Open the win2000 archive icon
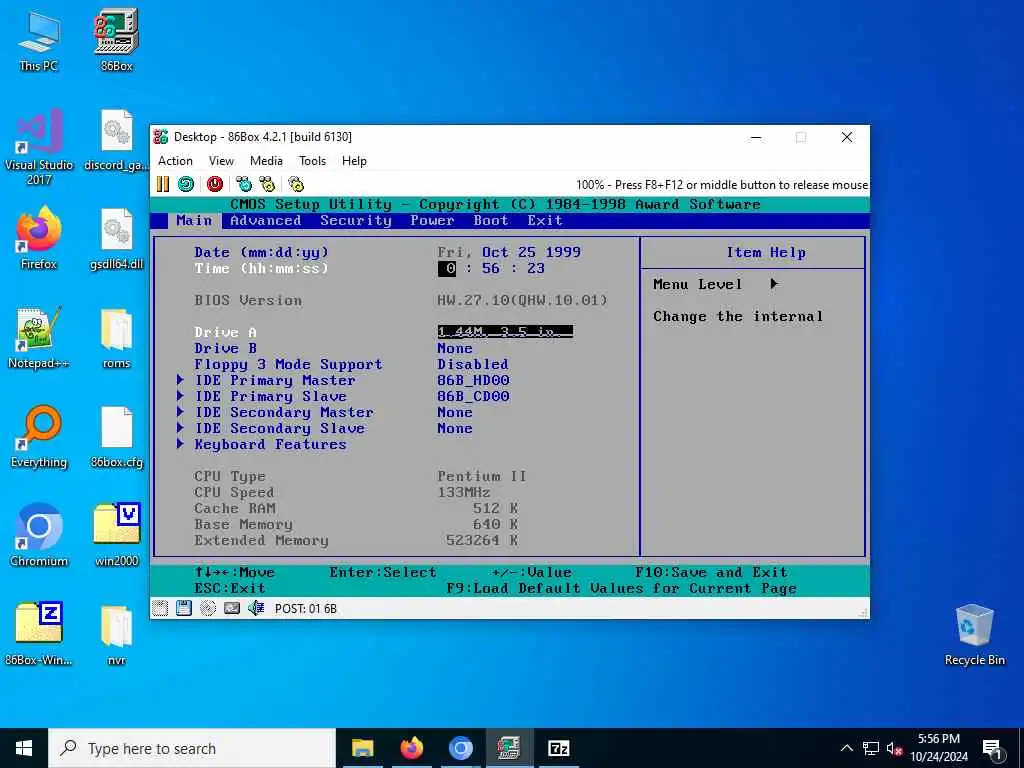This screenshot has height=768, width=1024. pos(116,536)
